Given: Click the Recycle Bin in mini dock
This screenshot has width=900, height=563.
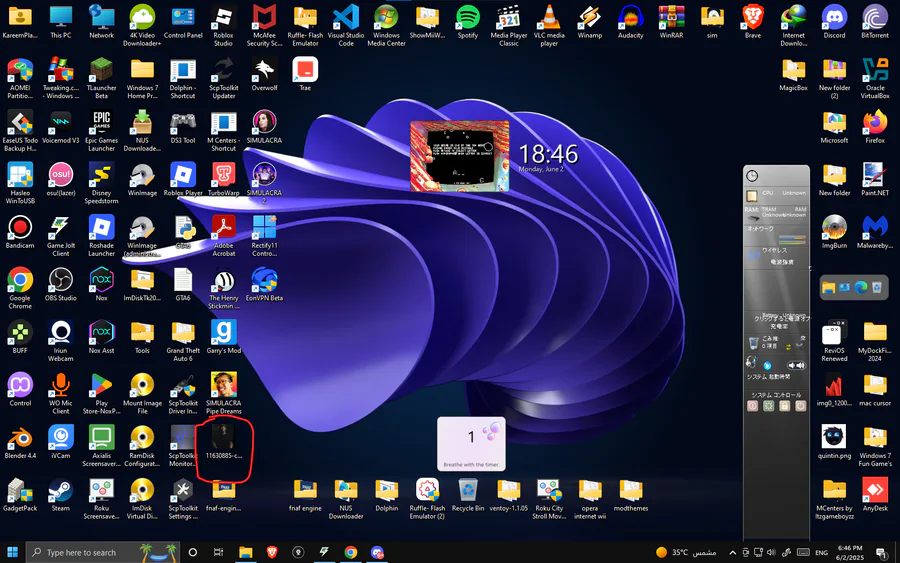Looking at the screenshot, I should [x=876, y=288].
